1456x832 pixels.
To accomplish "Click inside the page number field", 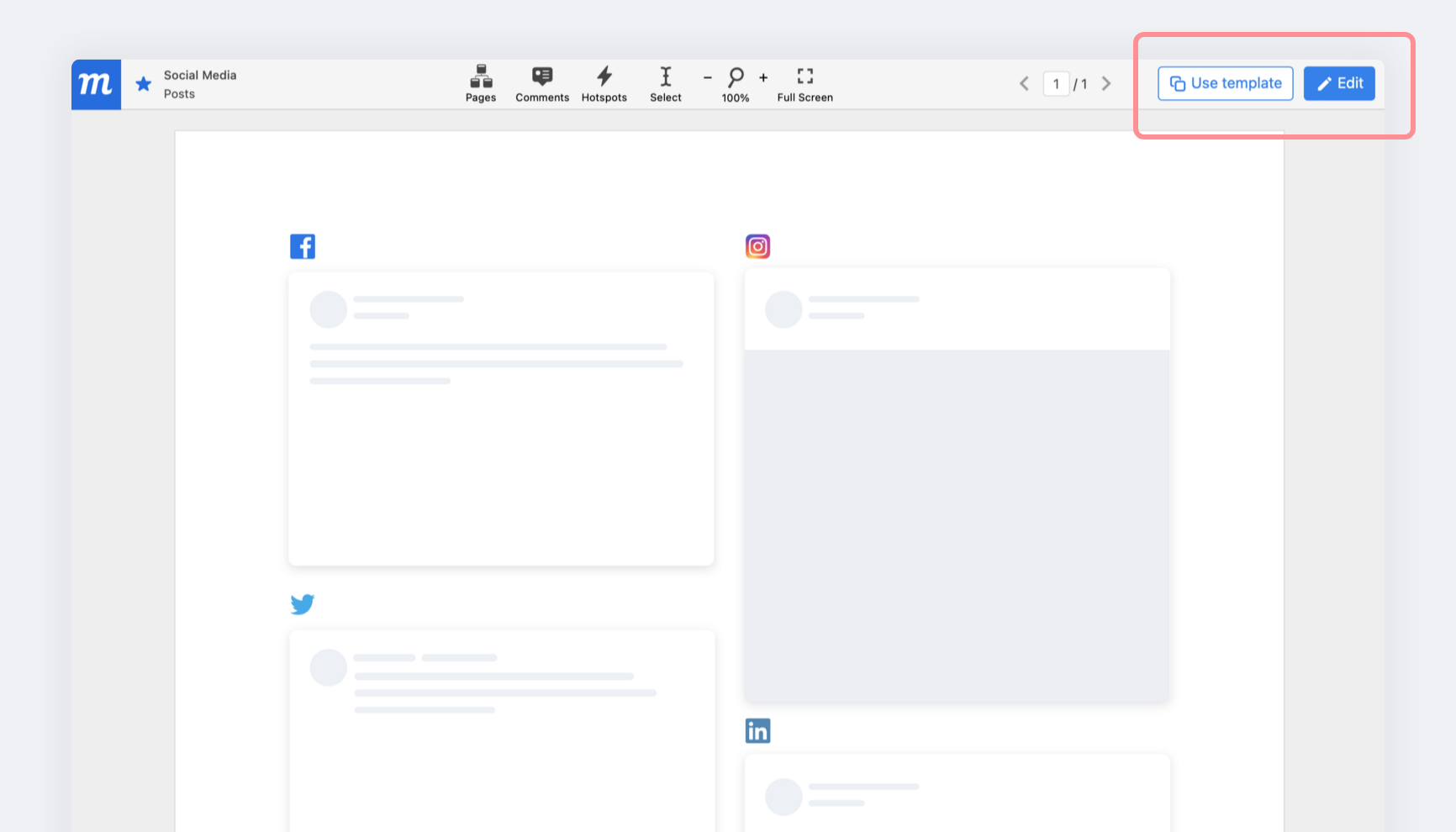I will [1056, 83].
